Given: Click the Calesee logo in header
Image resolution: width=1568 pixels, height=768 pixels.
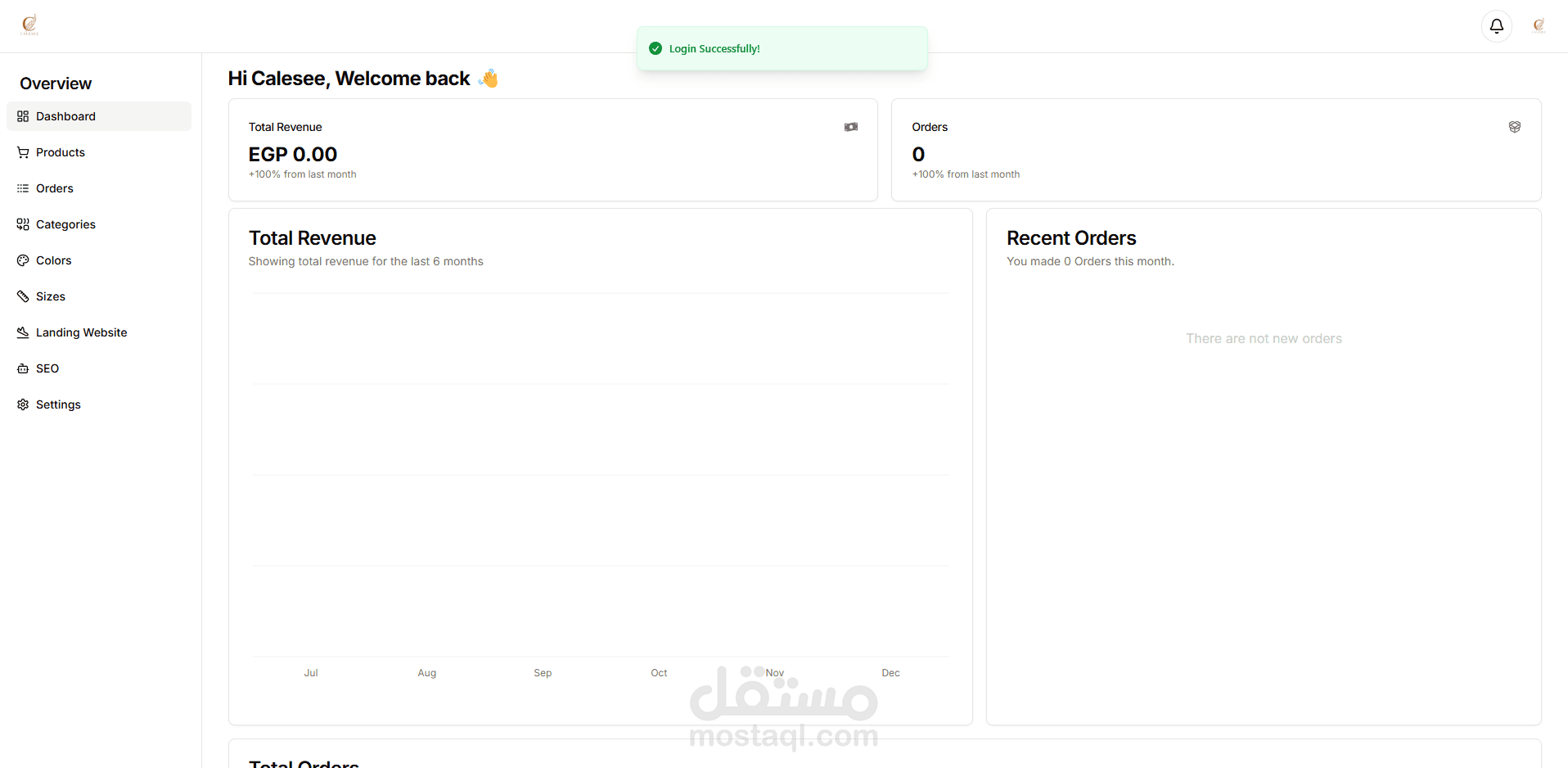Looking at the screenshot, I should [29, 25].
